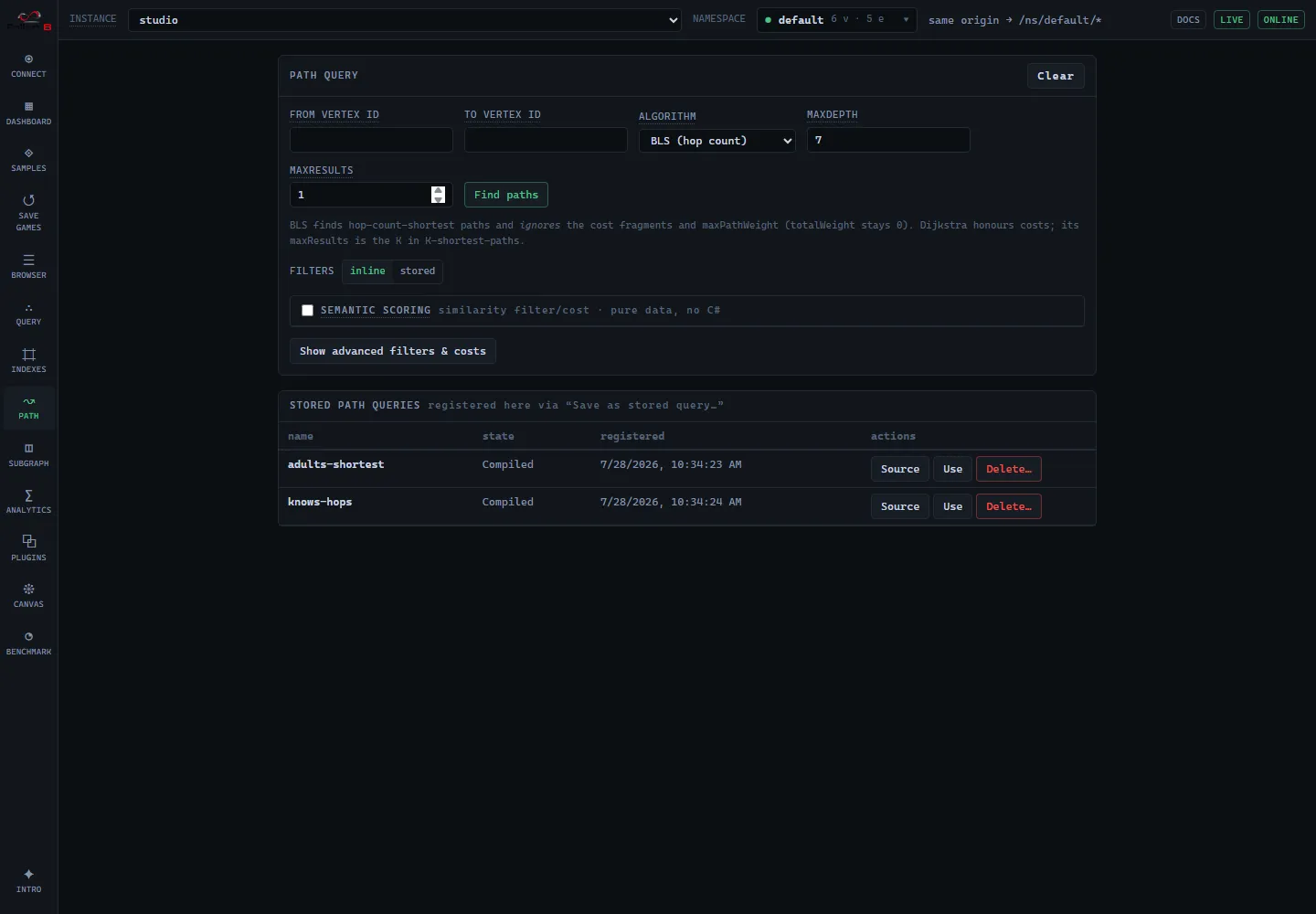Click the app logo in top-left corner
The width and height of the screenshot is (1316, 914).
(x=29, y=19)
